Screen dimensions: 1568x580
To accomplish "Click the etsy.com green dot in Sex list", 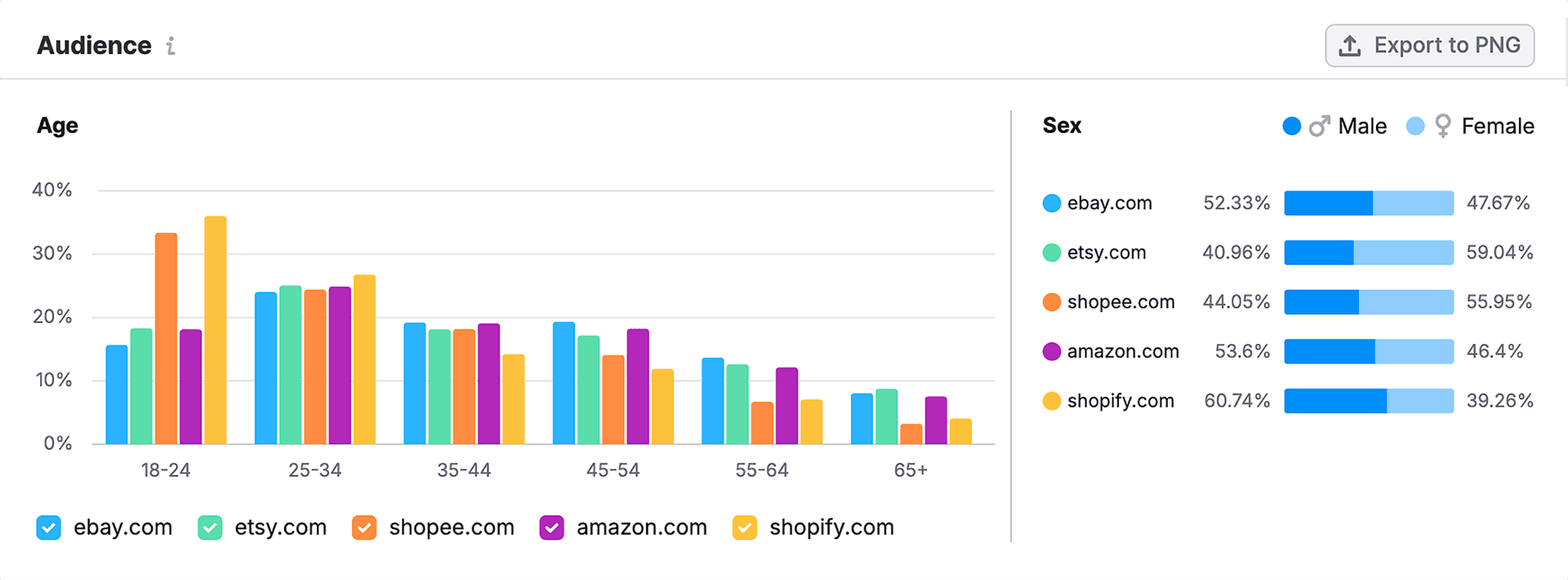I will (1052, 253).
